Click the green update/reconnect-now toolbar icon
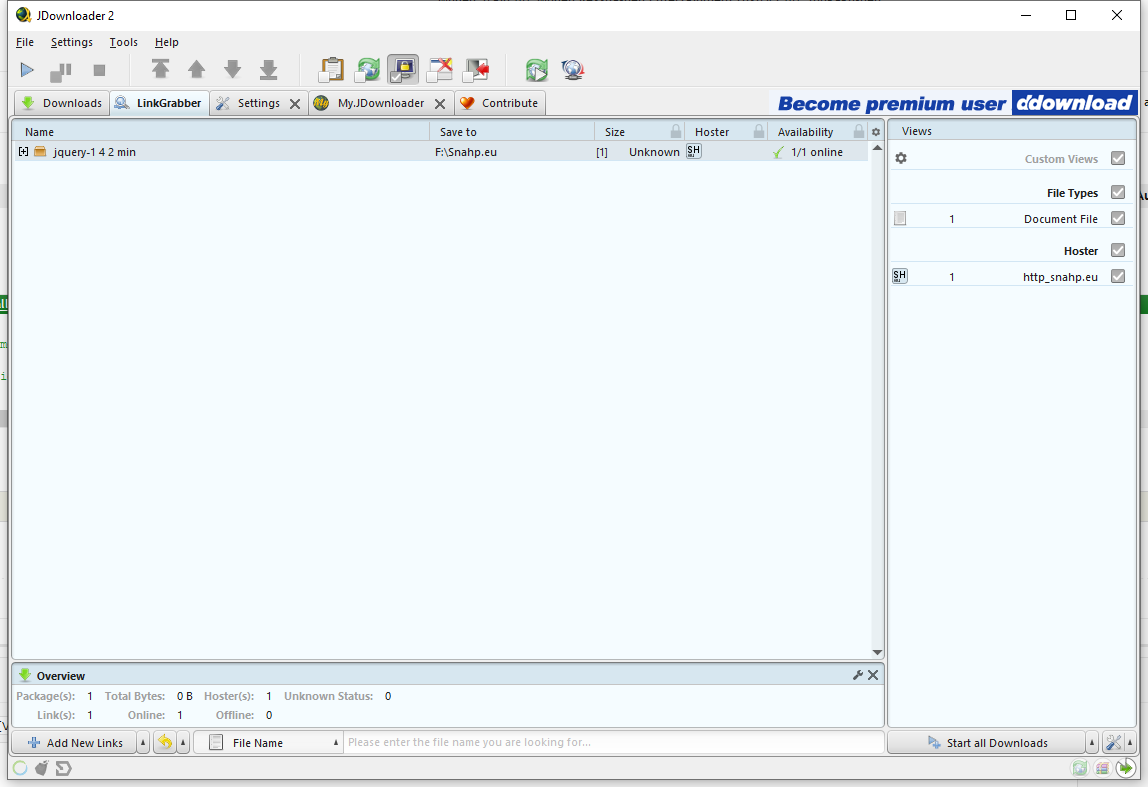The height and width of the screenshot is (787, 1148). 537,70
